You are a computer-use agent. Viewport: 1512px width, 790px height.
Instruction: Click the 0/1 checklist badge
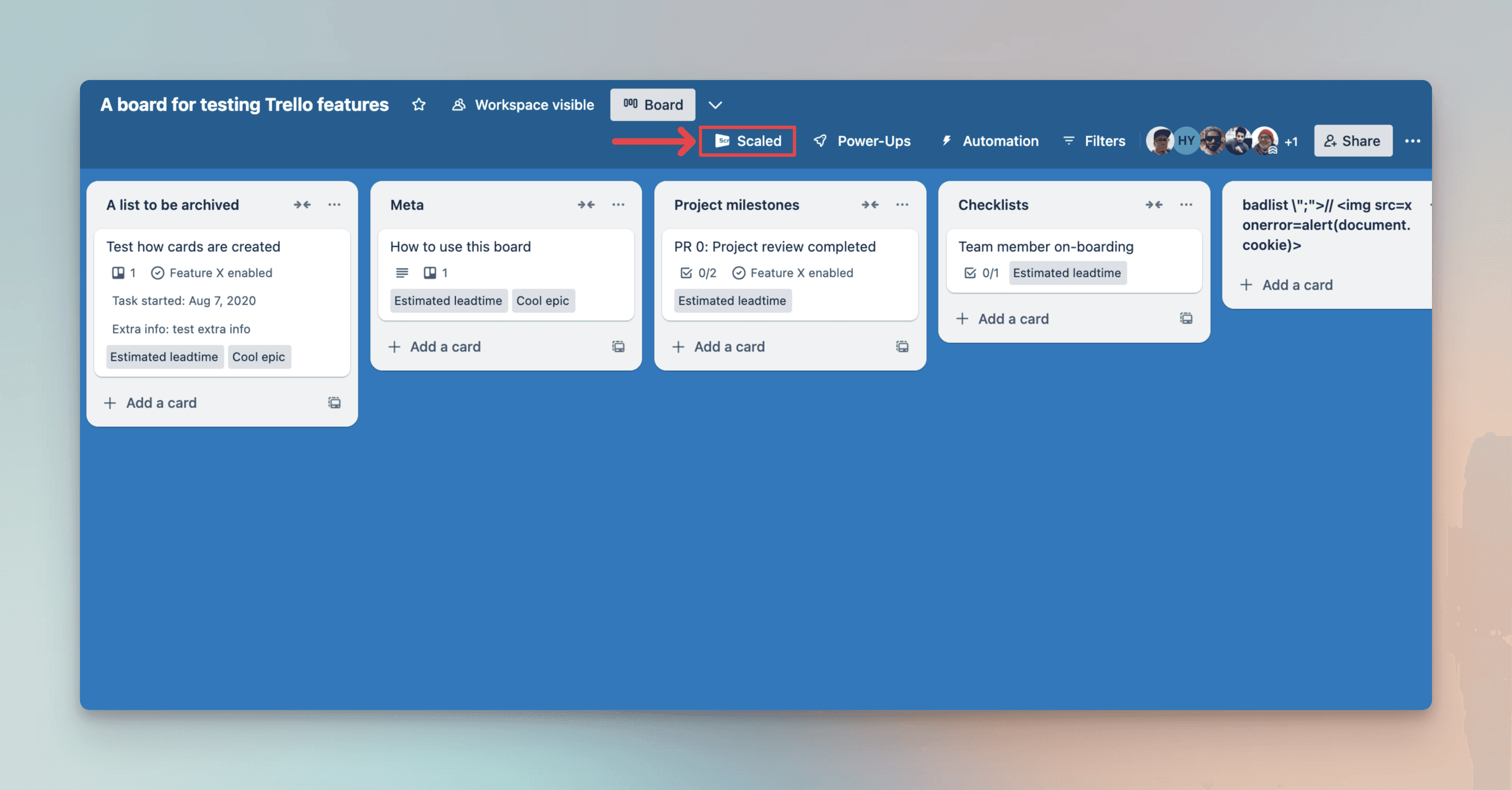tap(982, 273)
